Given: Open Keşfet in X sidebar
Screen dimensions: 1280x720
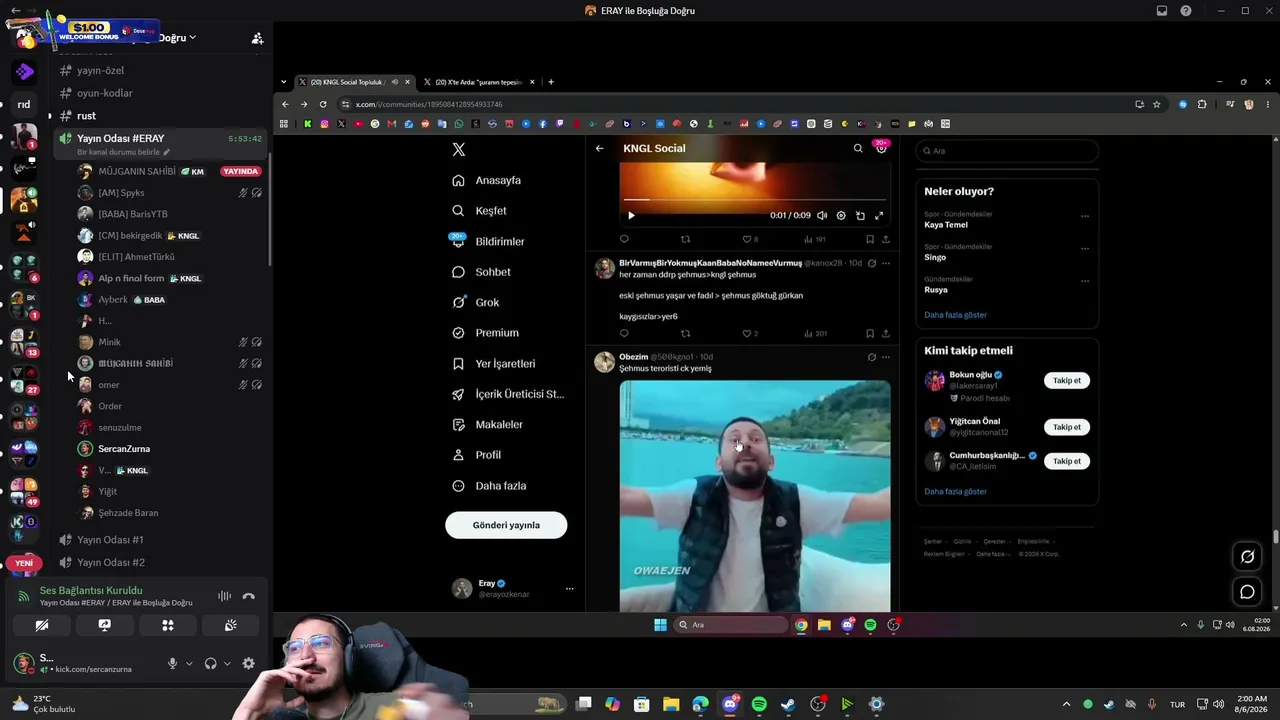Looking at the screenshot, I should (x=480, y=211).
